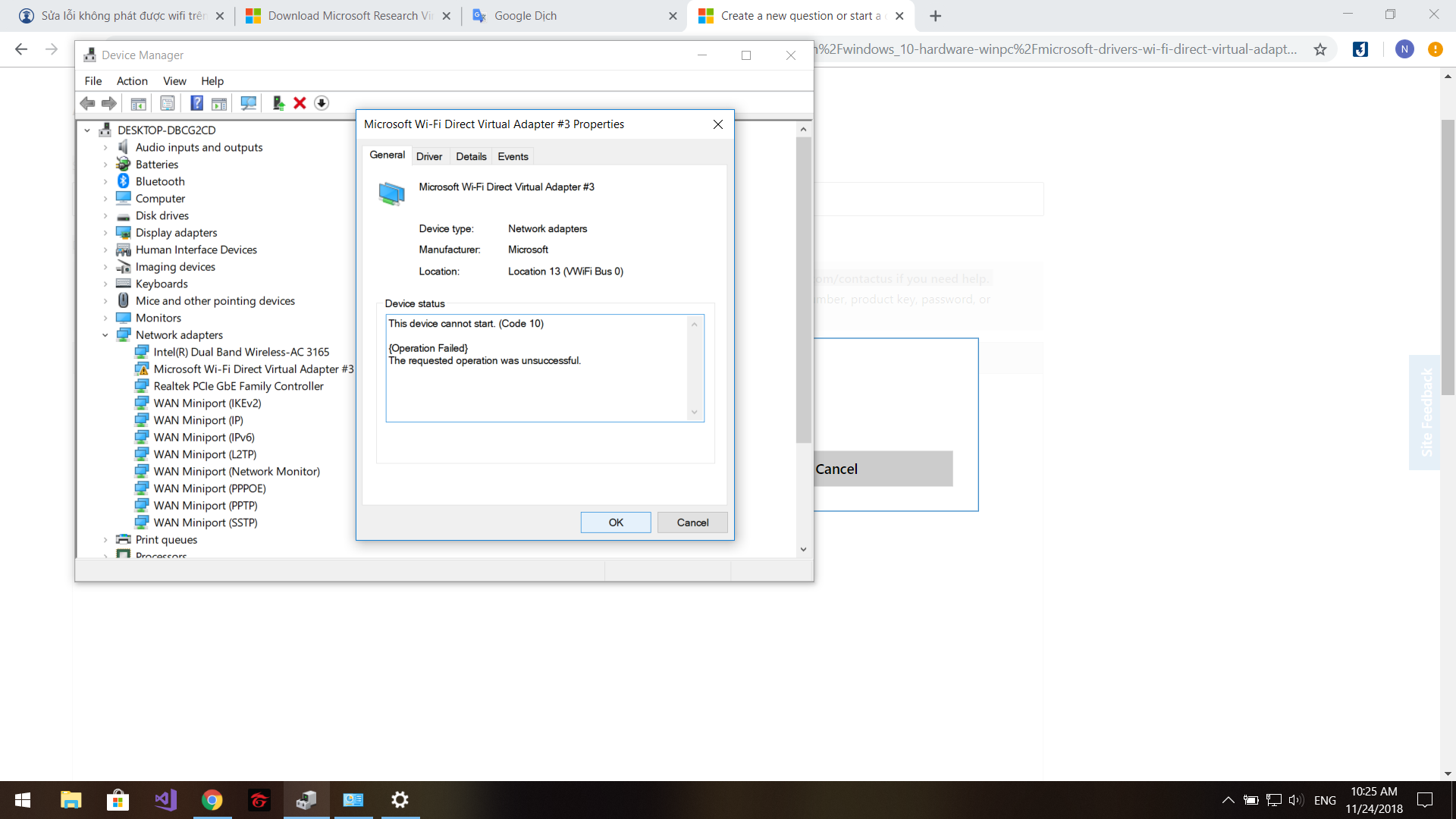This screenshot has height=819, width=1456.
Task: Expand the Display adapters category
Action: 105,233
